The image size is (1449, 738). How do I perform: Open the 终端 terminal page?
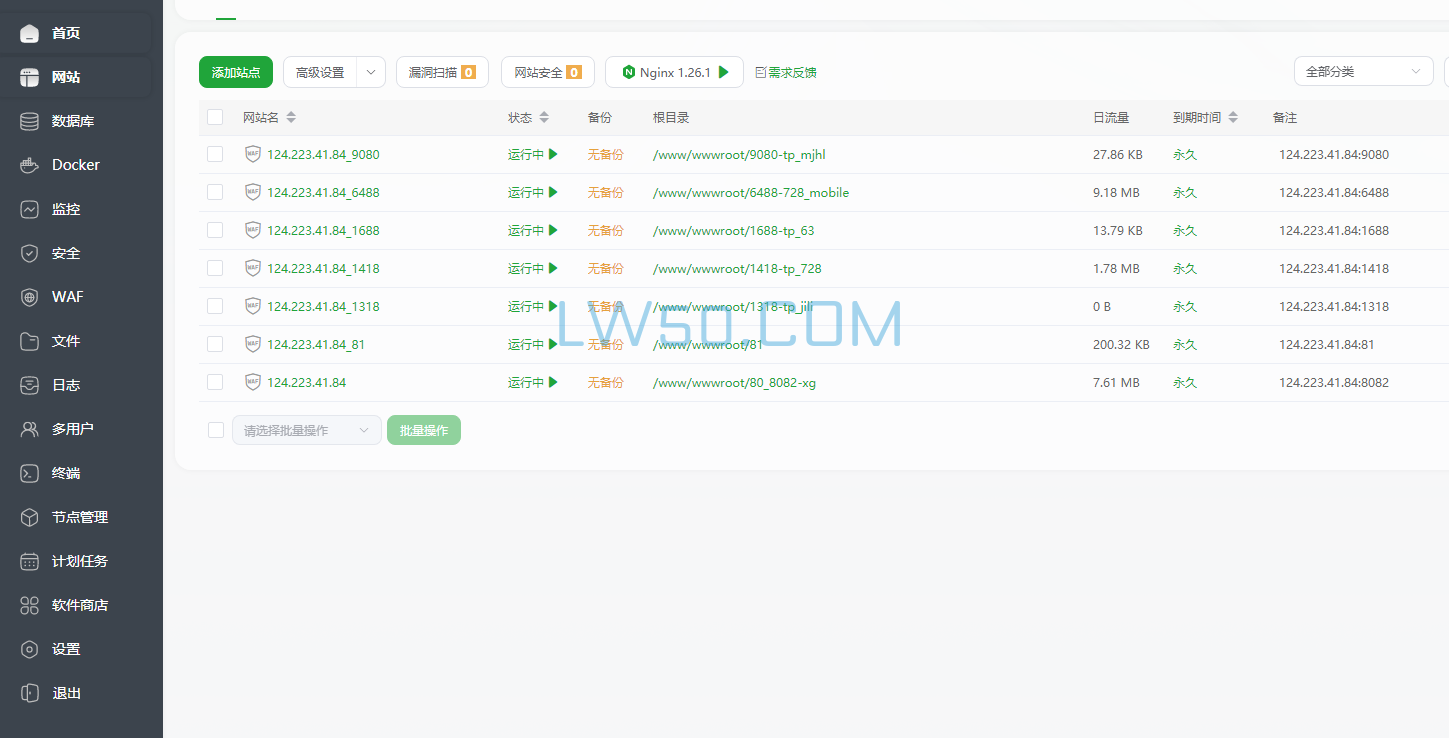pos(67,472)
